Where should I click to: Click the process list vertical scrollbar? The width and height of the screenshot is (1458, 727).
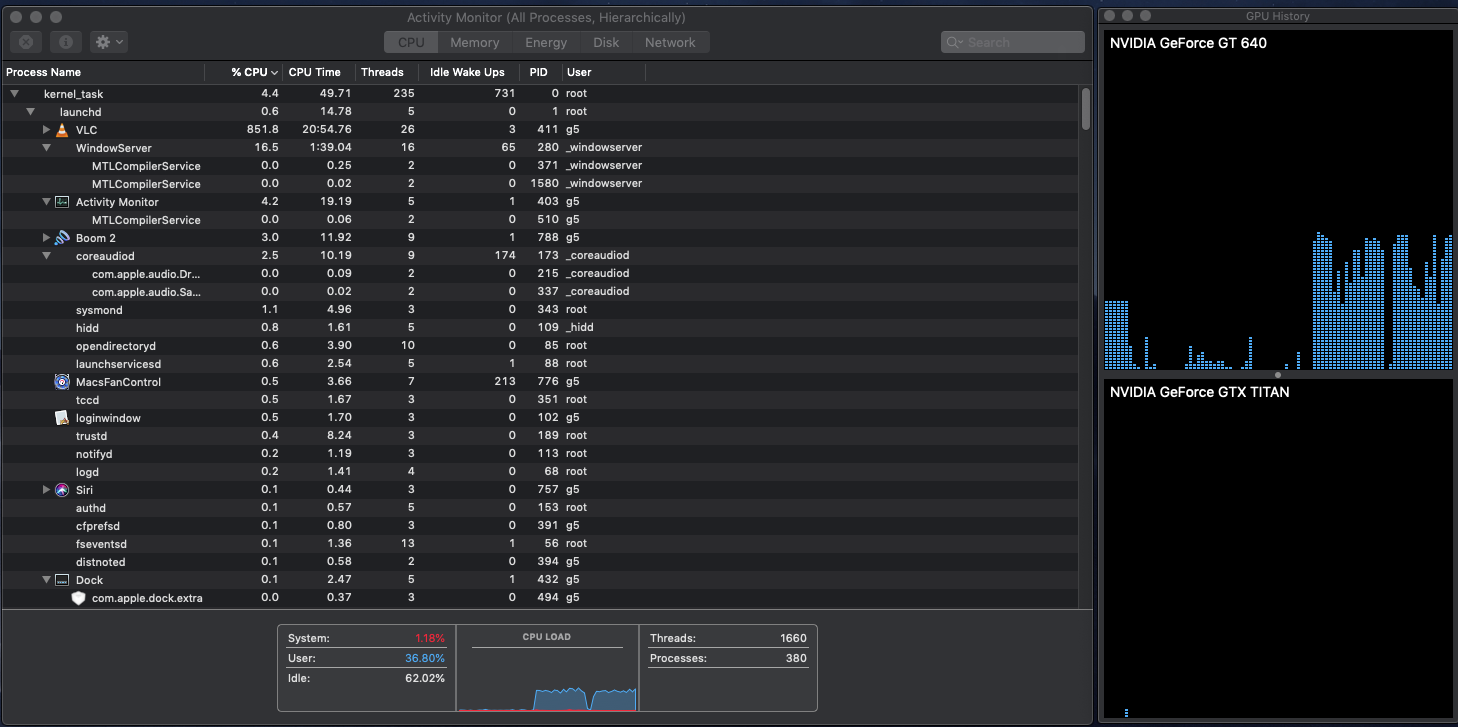pos(1086,108)
